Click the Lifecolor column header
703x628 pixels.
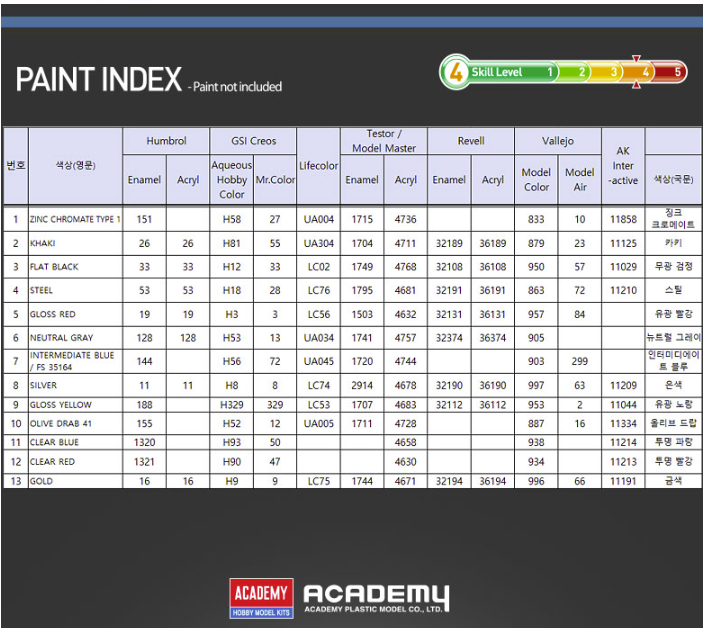pos(318,166)
